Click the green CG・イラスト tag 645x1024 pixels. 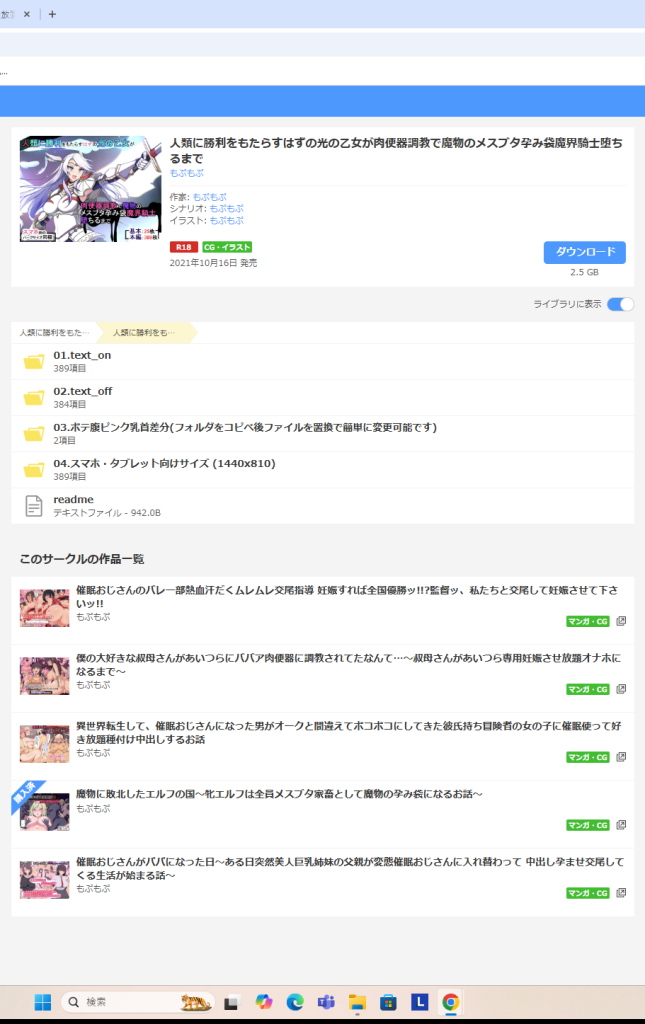(227, 247)
